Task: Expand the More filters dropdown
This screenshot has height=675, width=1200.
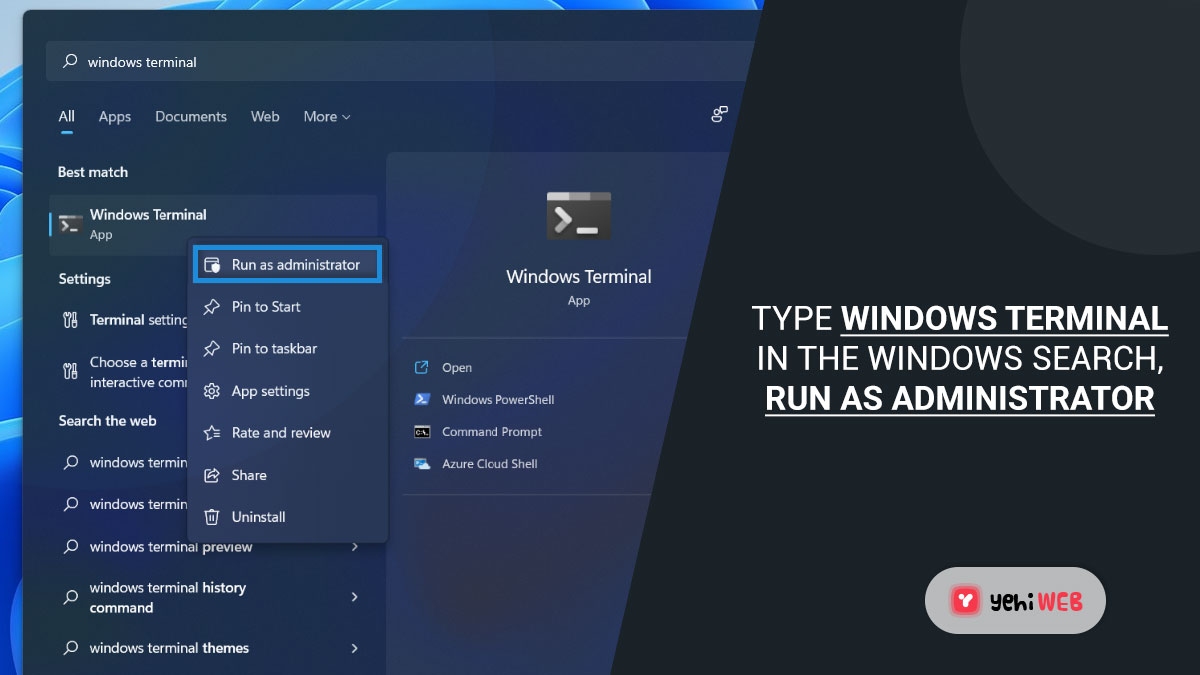Action: [x=326, y=116]
